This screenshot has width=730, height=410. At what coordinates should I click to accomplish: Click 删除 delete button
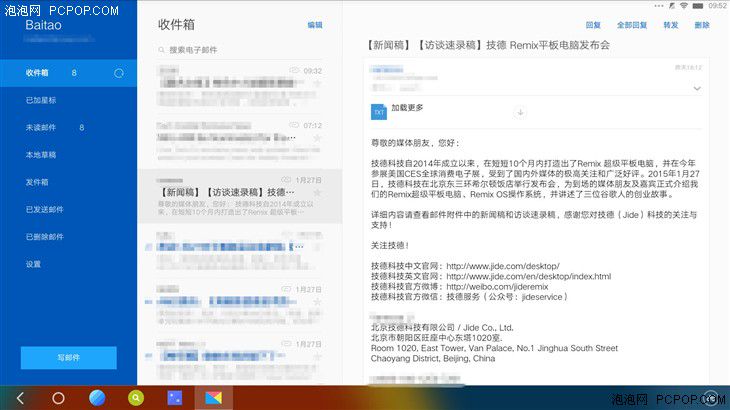(x=702, y=25)
